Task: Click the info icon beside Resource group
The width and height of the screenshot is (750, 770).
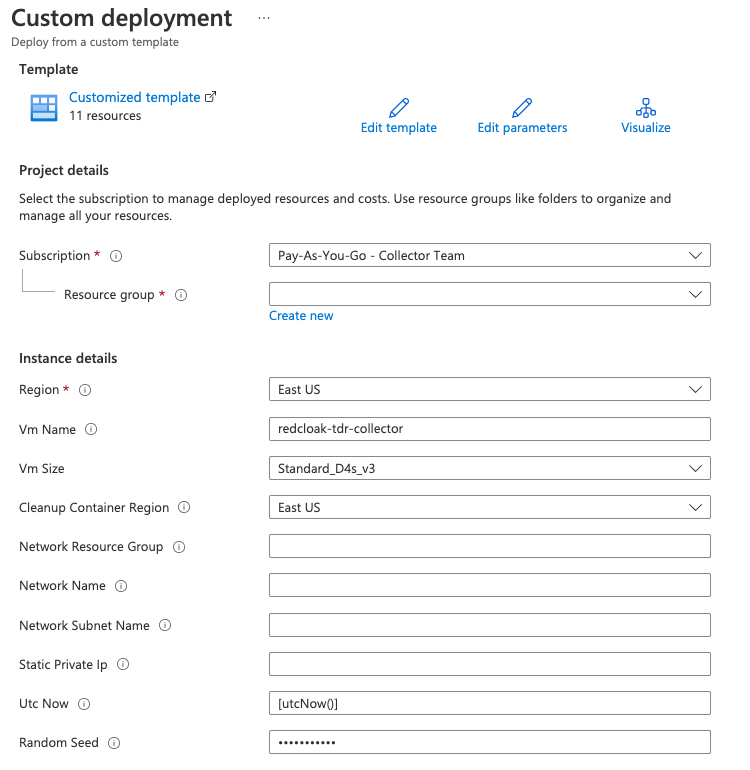Action: (181, 295)
